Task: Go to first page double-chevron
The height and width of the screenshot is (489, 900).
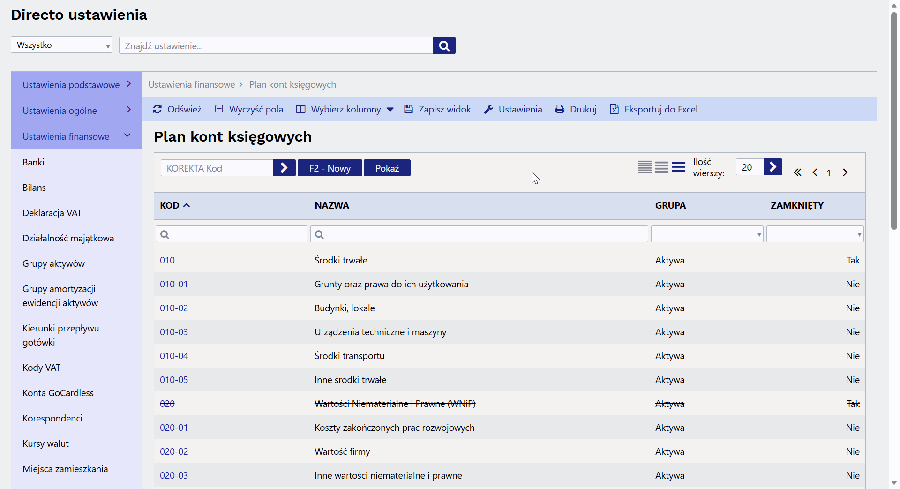Action: (798, 172)
